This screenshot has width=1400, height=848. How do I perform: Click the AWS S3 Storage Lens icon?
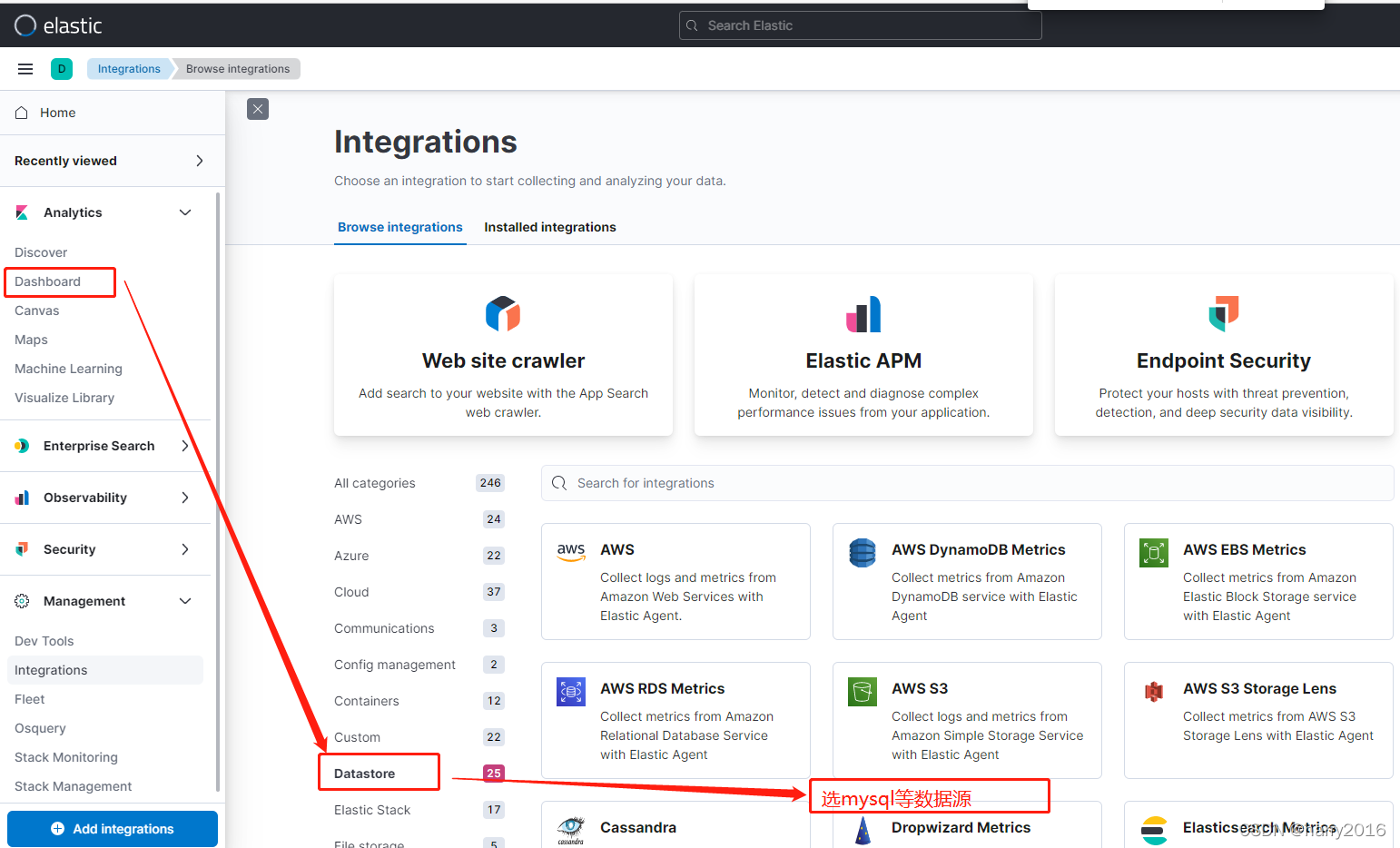click(x=1154, y=692)
